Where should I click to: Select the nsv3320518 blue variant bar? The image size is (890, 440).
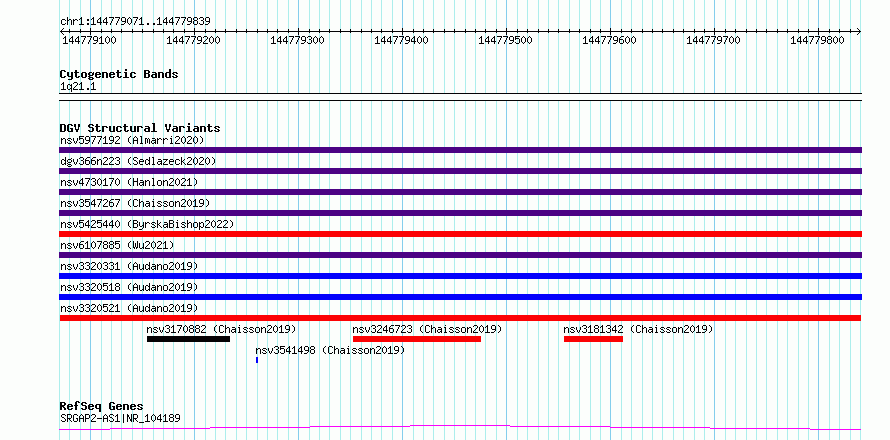pyautogui.click(x=460, y=297)
